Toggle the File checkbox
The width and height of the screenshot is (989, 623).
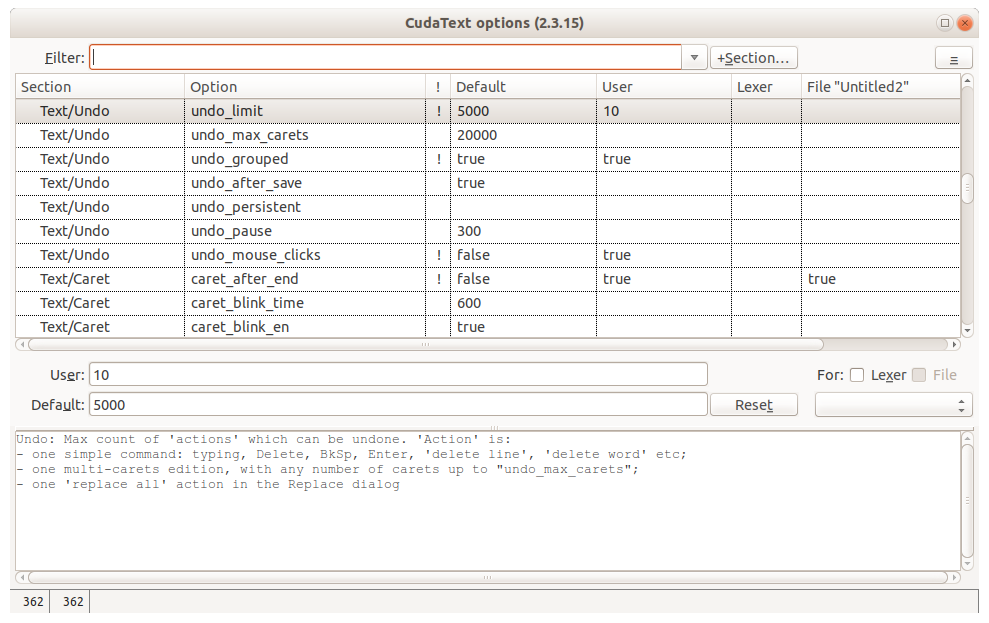[x=919, y=375]
